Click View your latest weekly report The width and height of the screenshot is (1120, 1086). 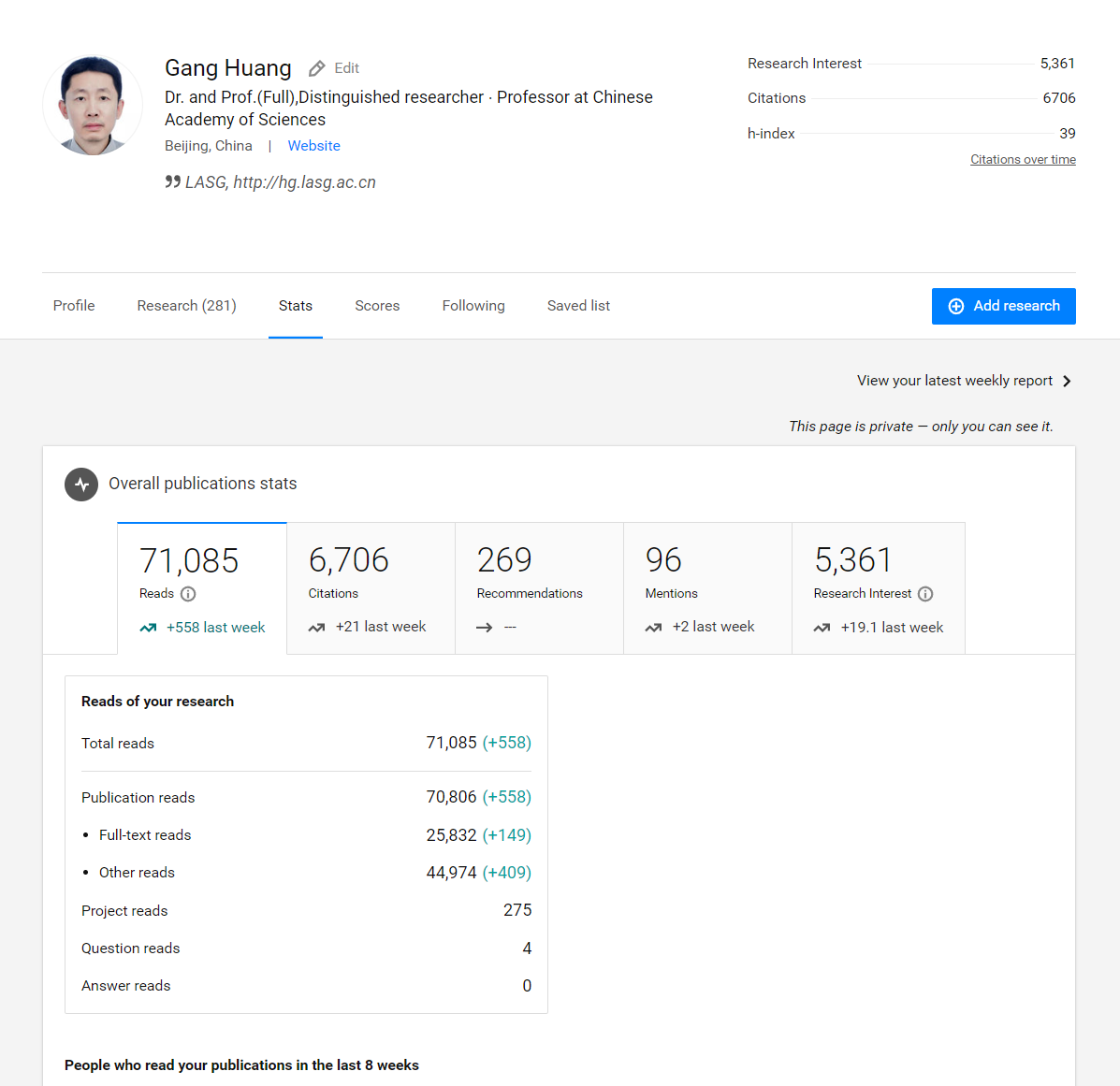[x=954, y=381]
